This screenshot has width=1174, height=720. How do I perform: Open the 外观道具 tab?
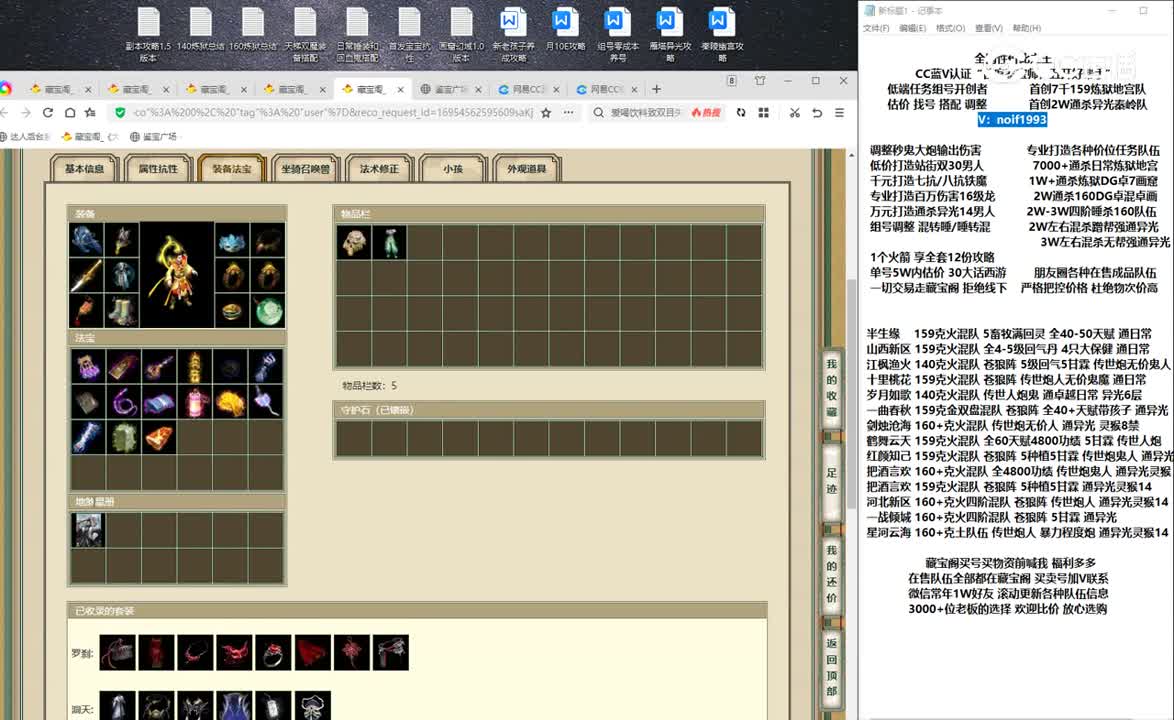click(526, 168)
